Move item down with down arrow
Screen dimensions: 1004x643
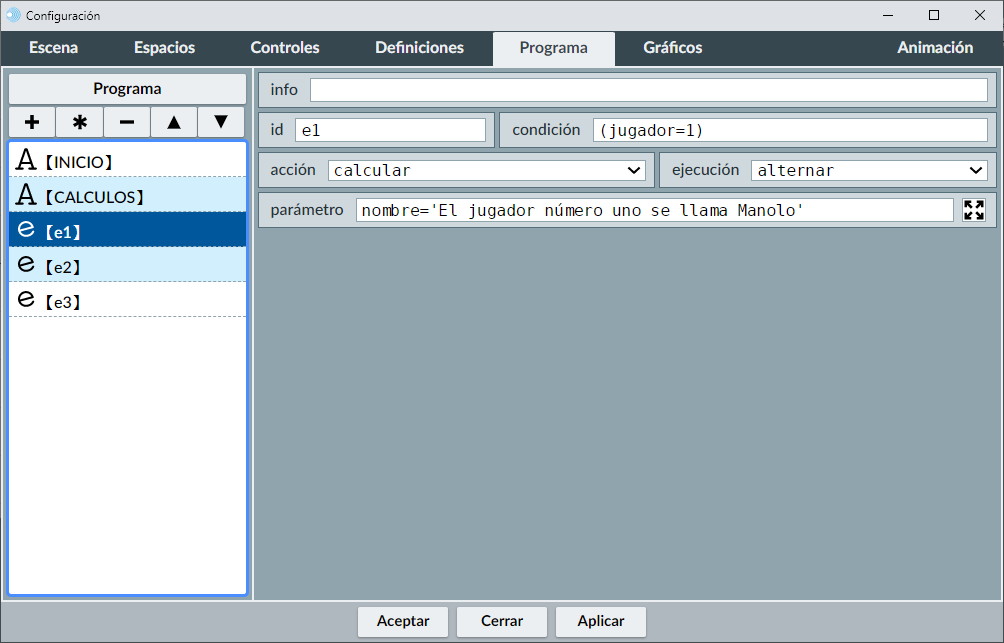pos(221,122)
